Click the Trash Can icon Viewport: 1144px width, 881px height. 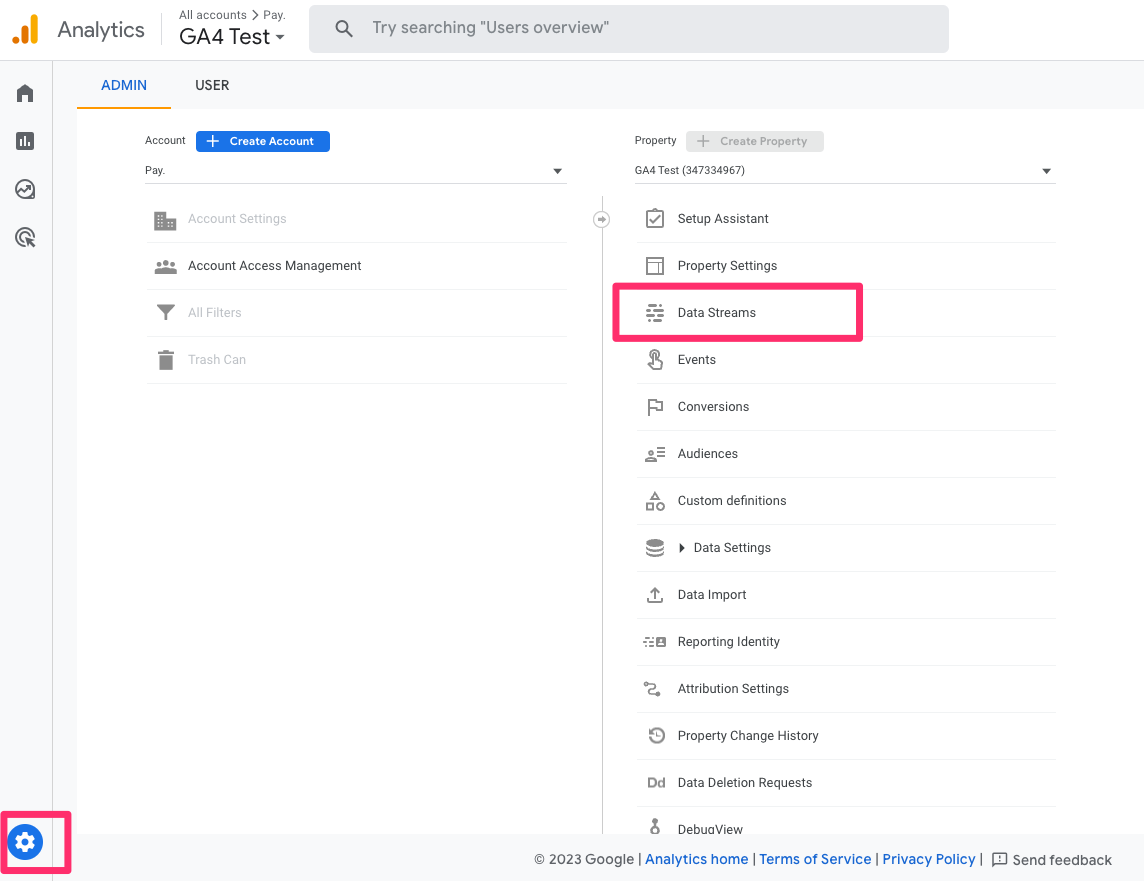click(166, 360)
